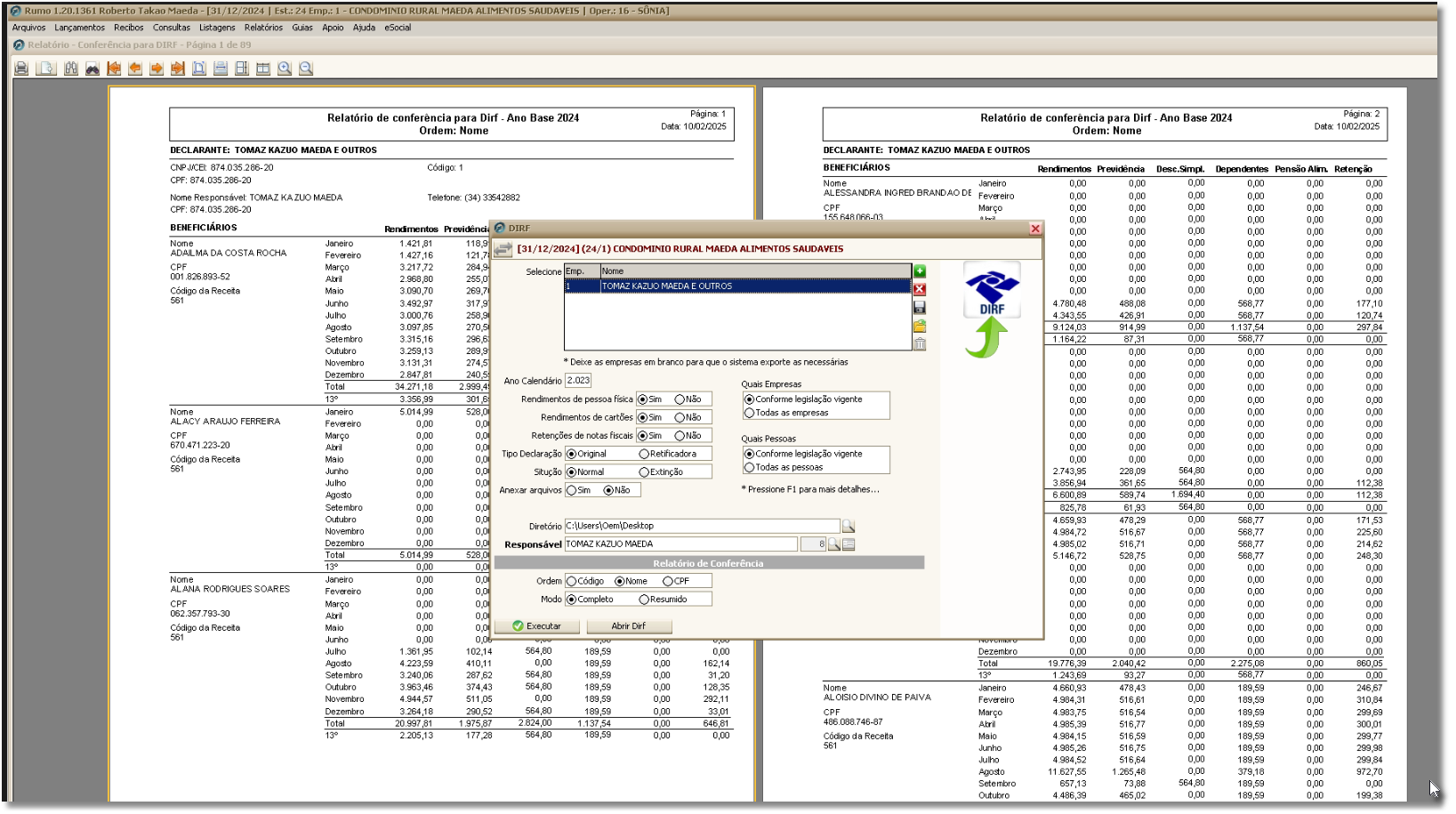Click the red X remove company icon

pyautogui.click(x=920, y=288)
